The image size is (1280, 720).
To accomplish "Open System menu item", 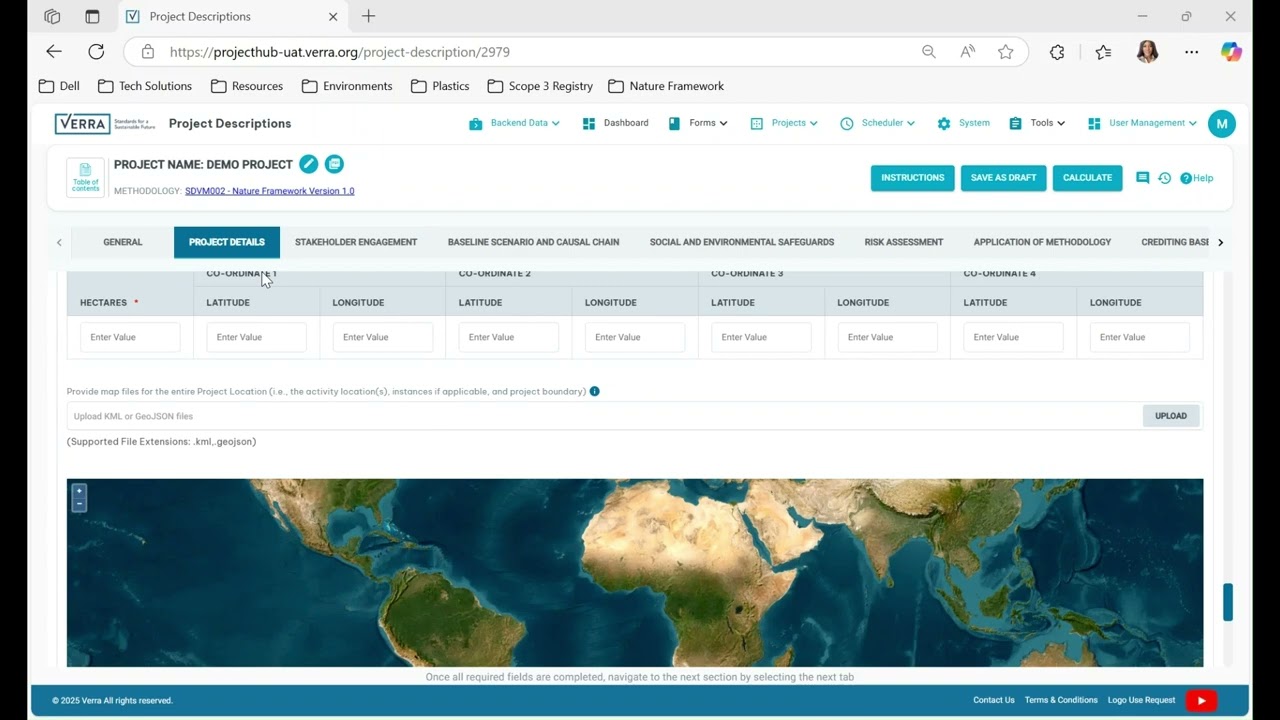I will point(963,123).
